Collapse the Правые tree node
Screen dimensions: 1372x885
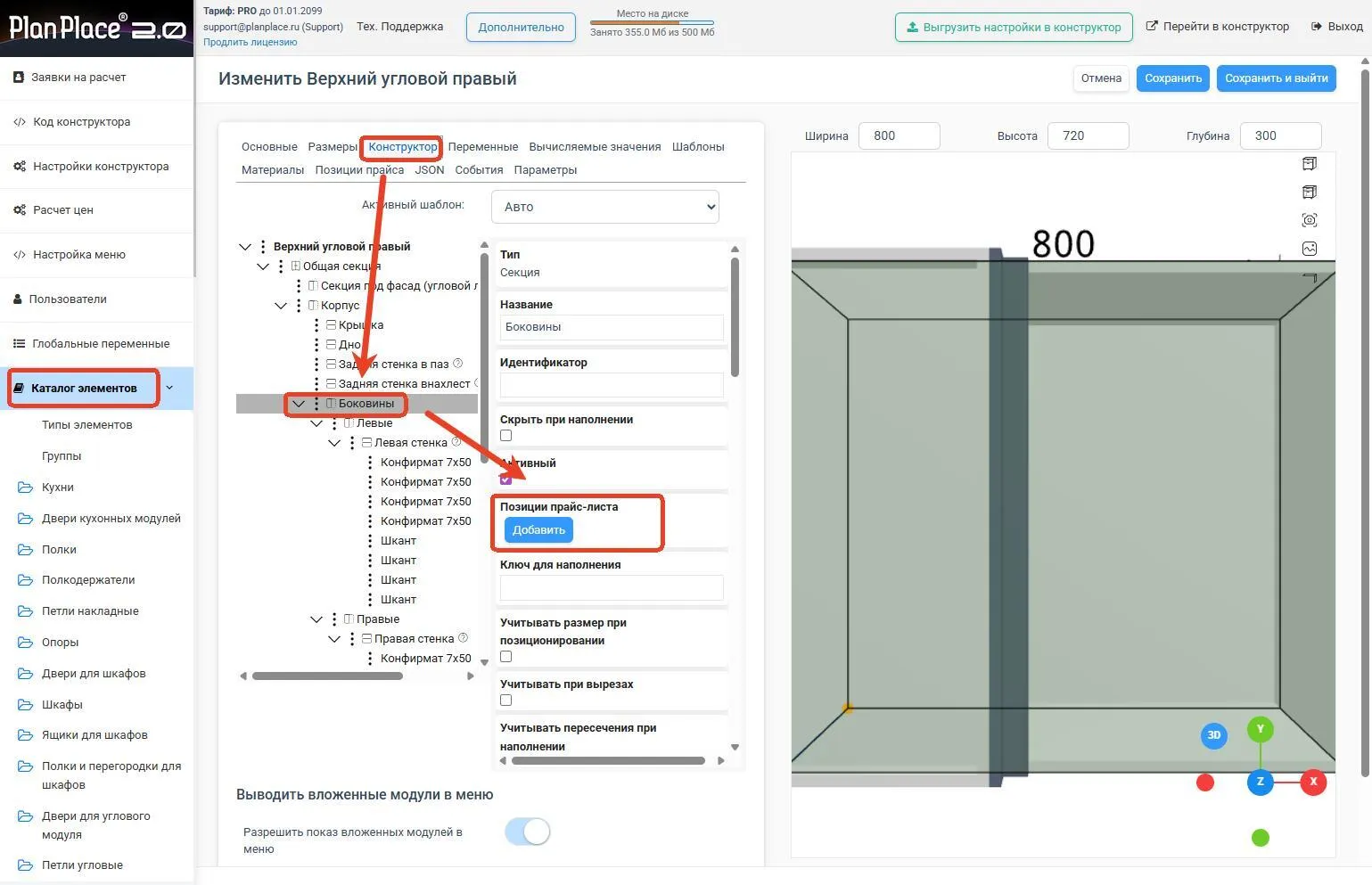(316, 619)
